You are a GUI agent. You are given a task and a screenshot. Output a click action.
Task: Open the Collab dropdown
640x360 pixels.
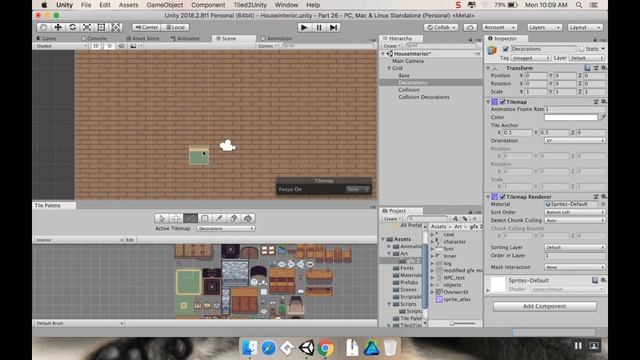(441, 27)
